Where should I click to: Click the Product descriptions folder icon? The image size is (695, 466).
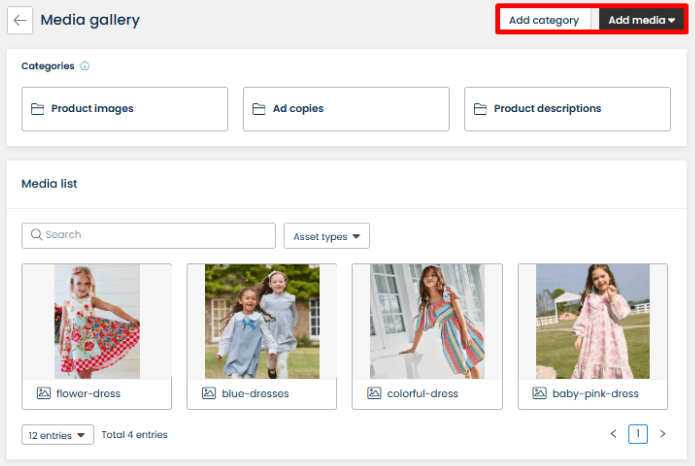480,109
